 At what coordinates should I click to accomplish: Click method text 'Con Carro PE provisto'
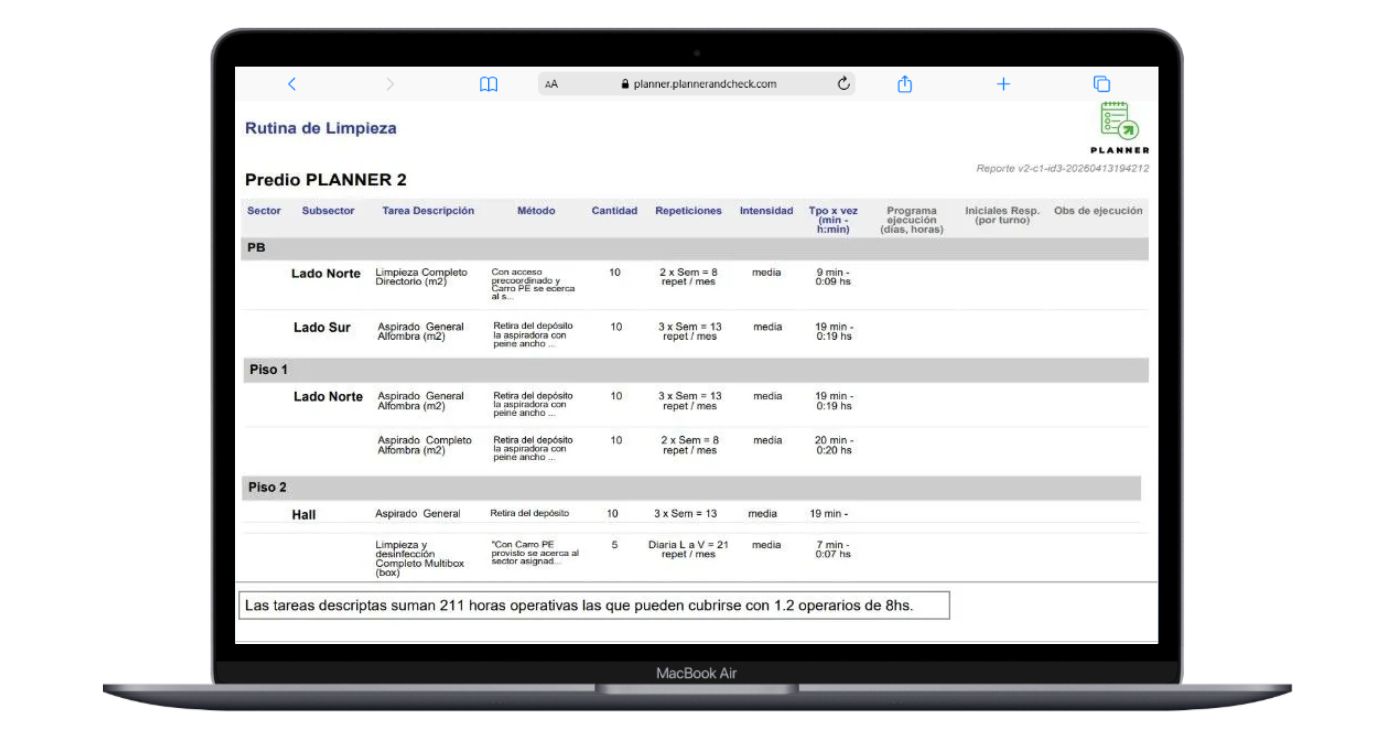click(535, 553)
